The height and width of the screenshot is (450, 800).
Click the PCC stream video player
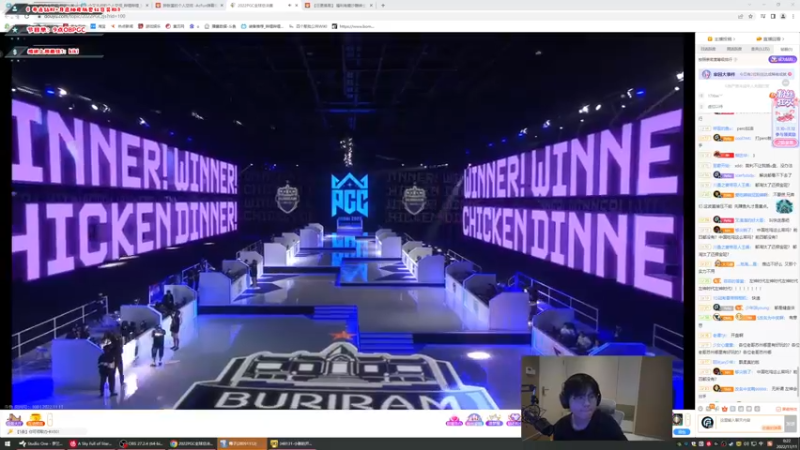tap(347, 220)
